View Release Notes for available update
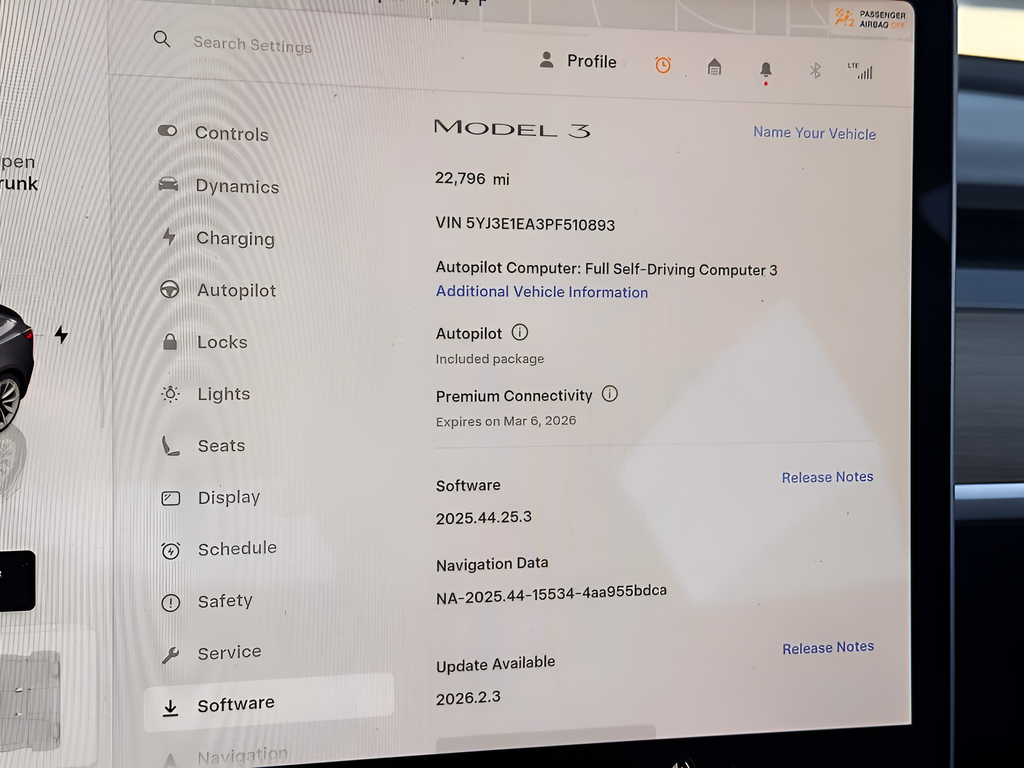 click(827, 648)
